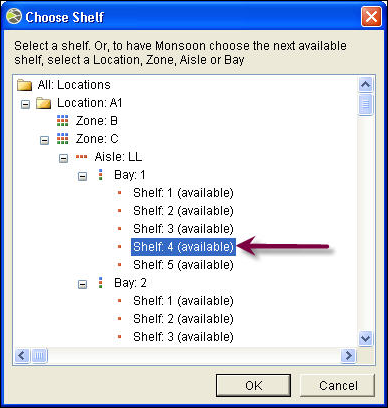Click the Aisle: LL dotted icon

pyautogui.click(x=81, y=157)
